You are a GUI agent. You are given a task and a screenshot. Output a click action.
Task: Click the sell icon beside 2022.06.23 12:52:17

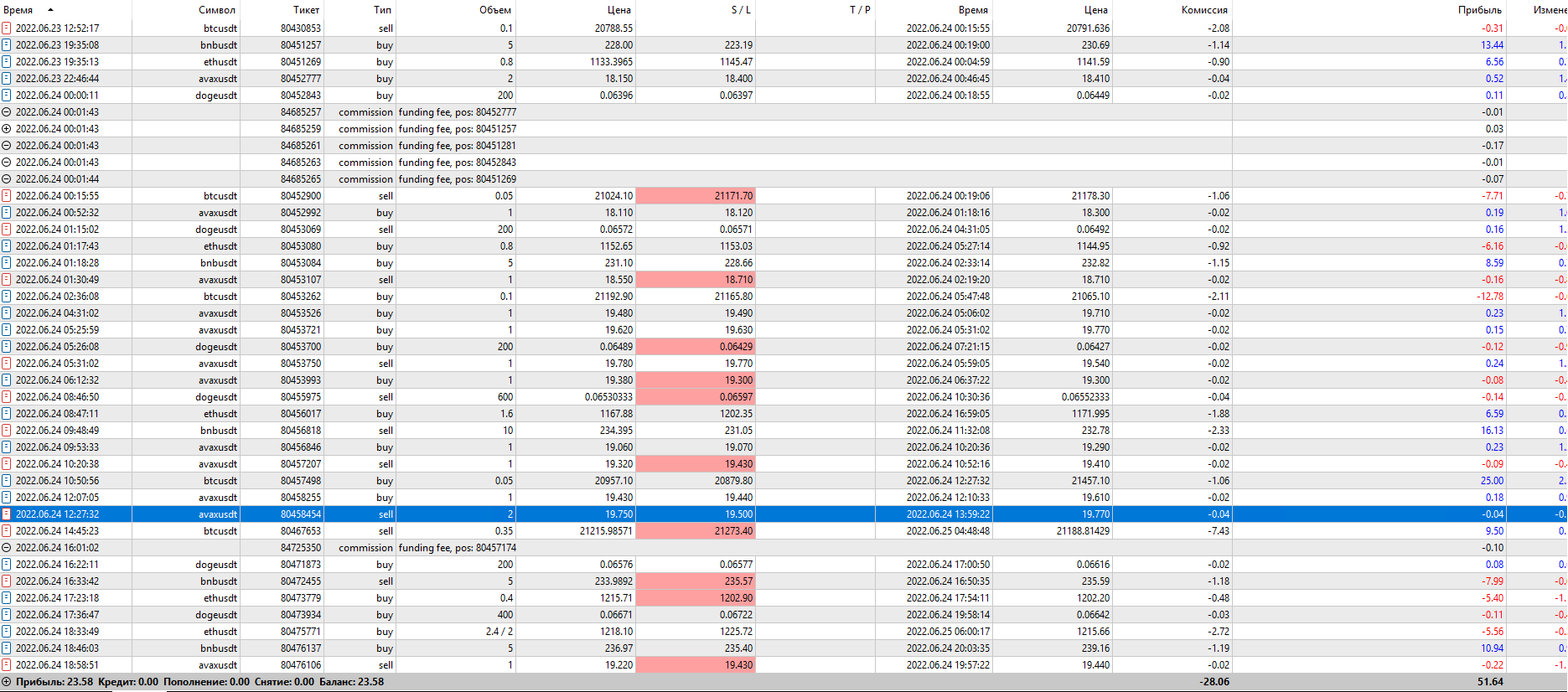pos(7,28)
